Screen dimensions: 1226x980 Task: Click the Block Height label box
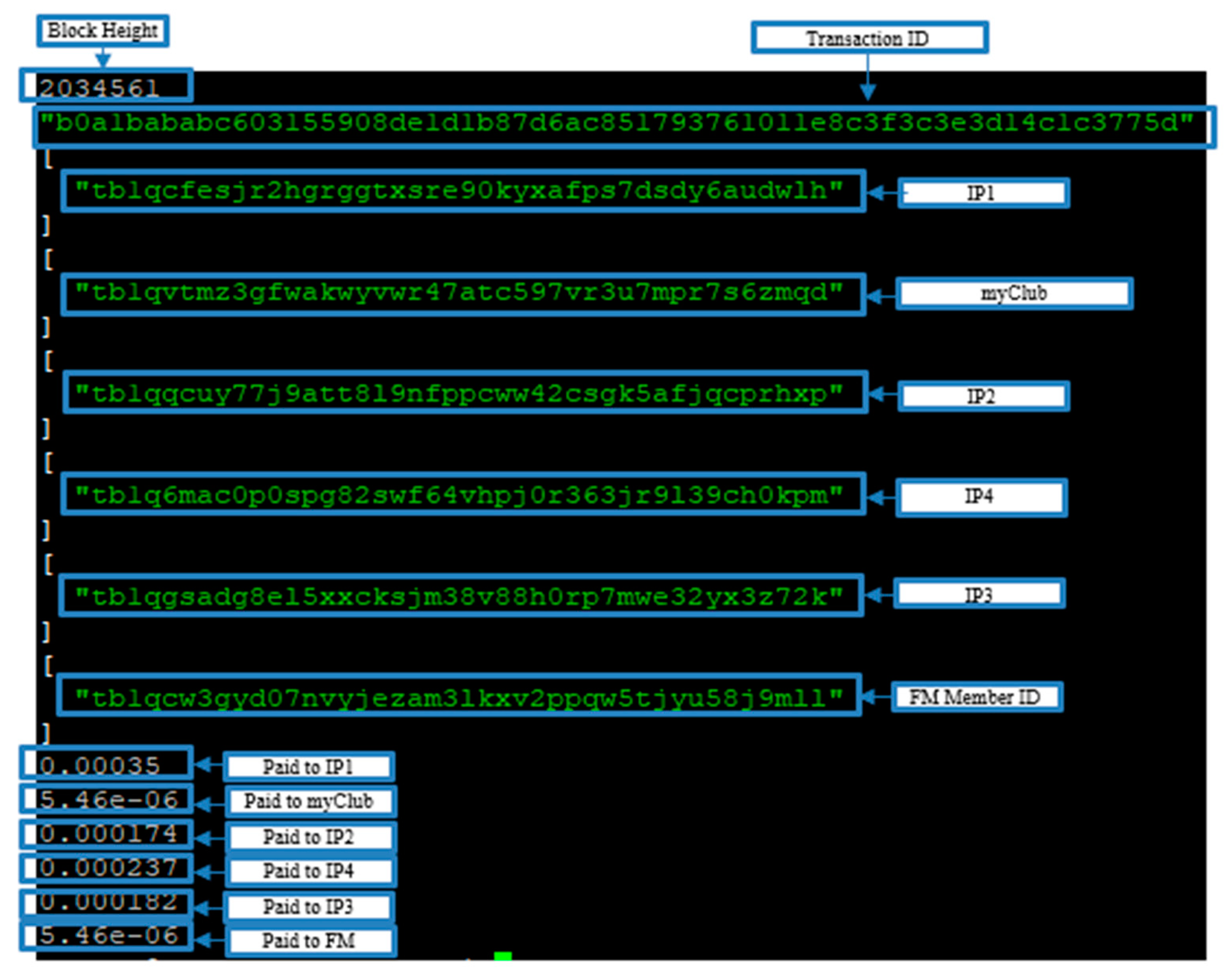tap(103, 31)
